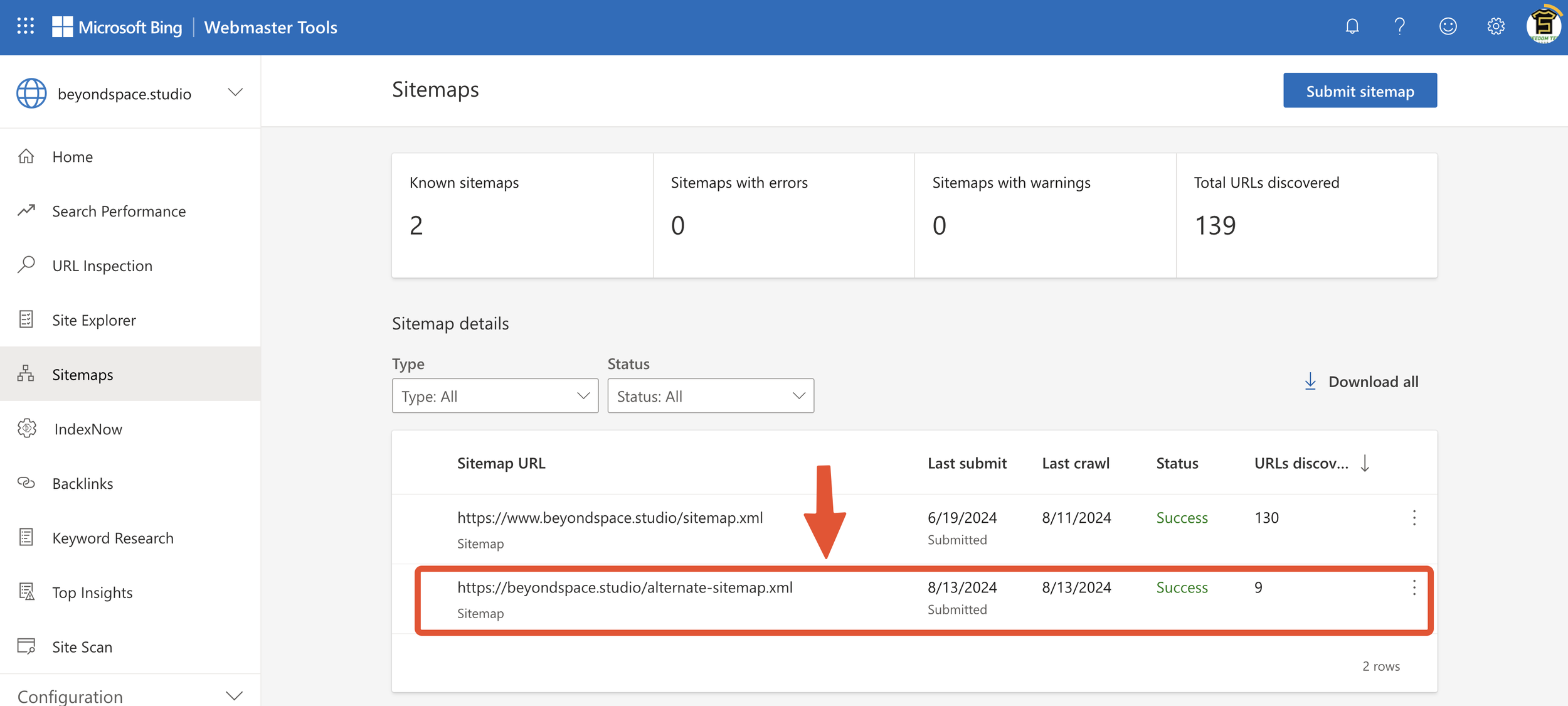The height and width of the screenshot is (706, 1568).
Task: Open the Type: All dropdown
Action: coord(495,396)
